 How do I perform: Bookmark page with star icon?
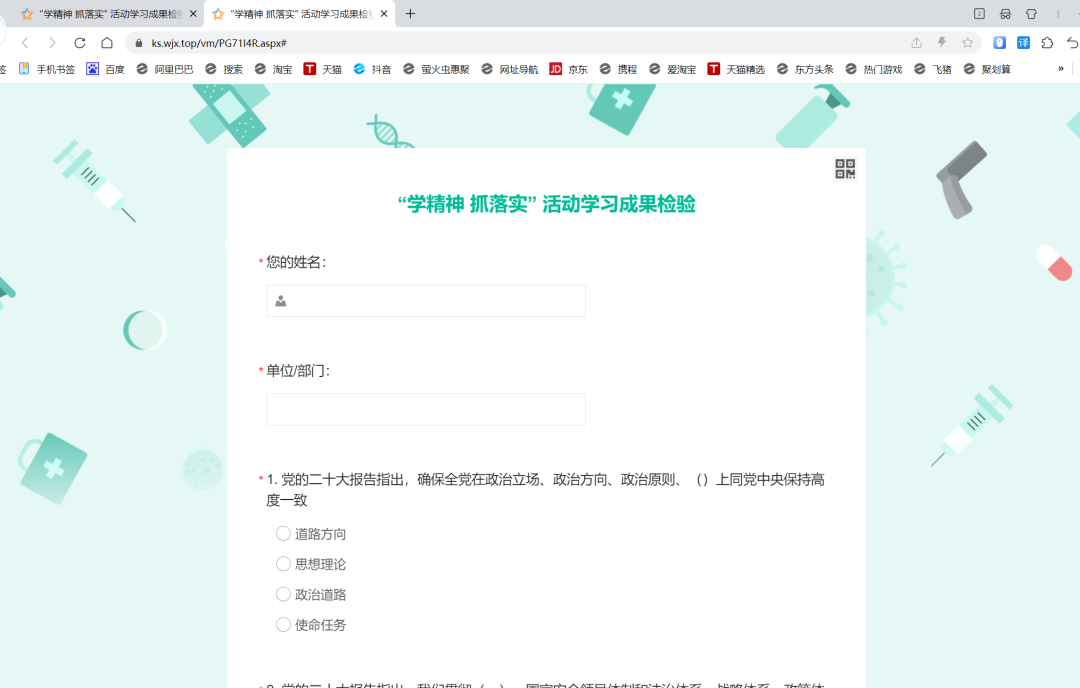tap(967, 43)
